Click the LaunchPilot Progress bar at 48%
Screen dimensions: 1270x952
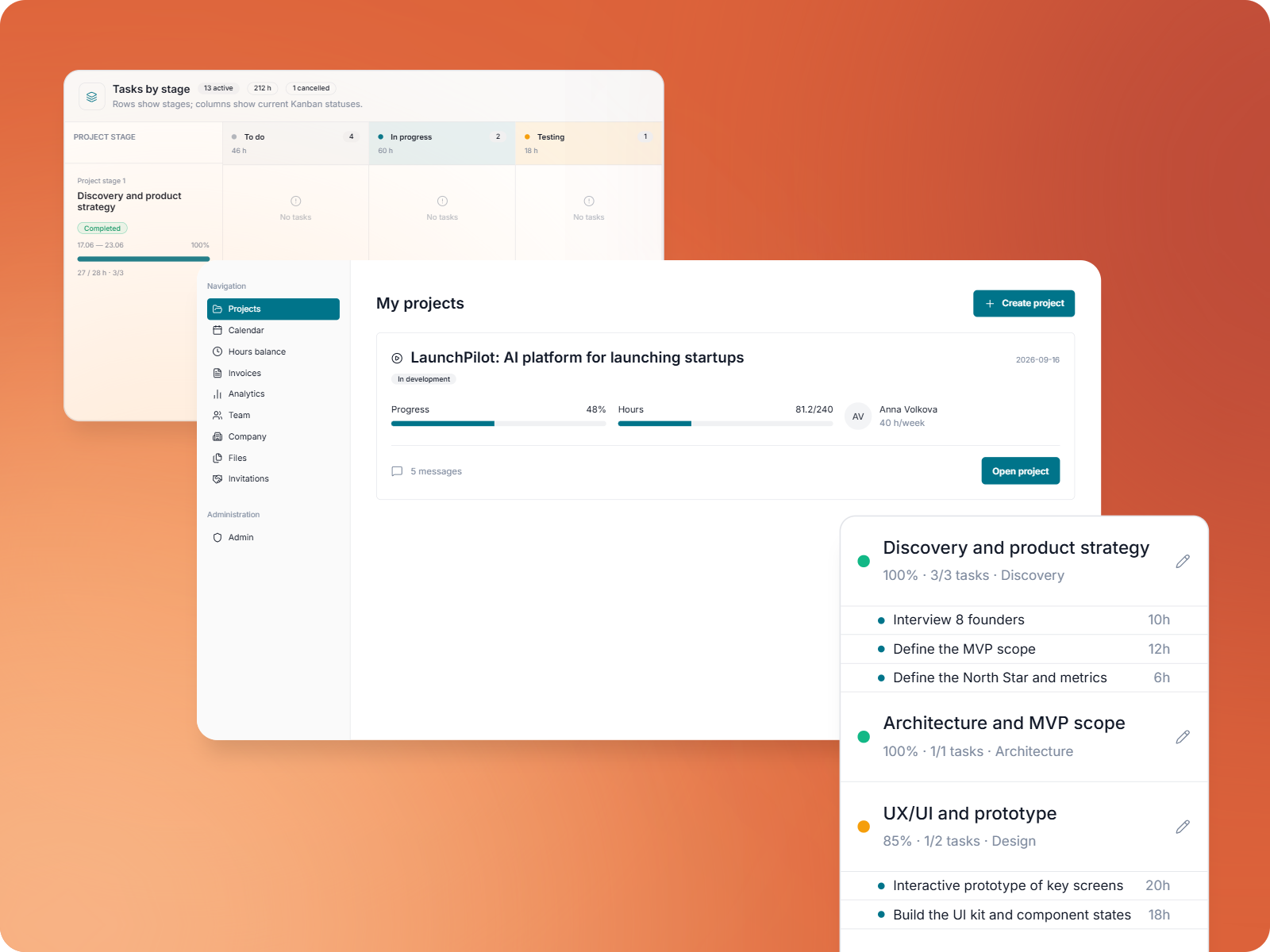498,424
